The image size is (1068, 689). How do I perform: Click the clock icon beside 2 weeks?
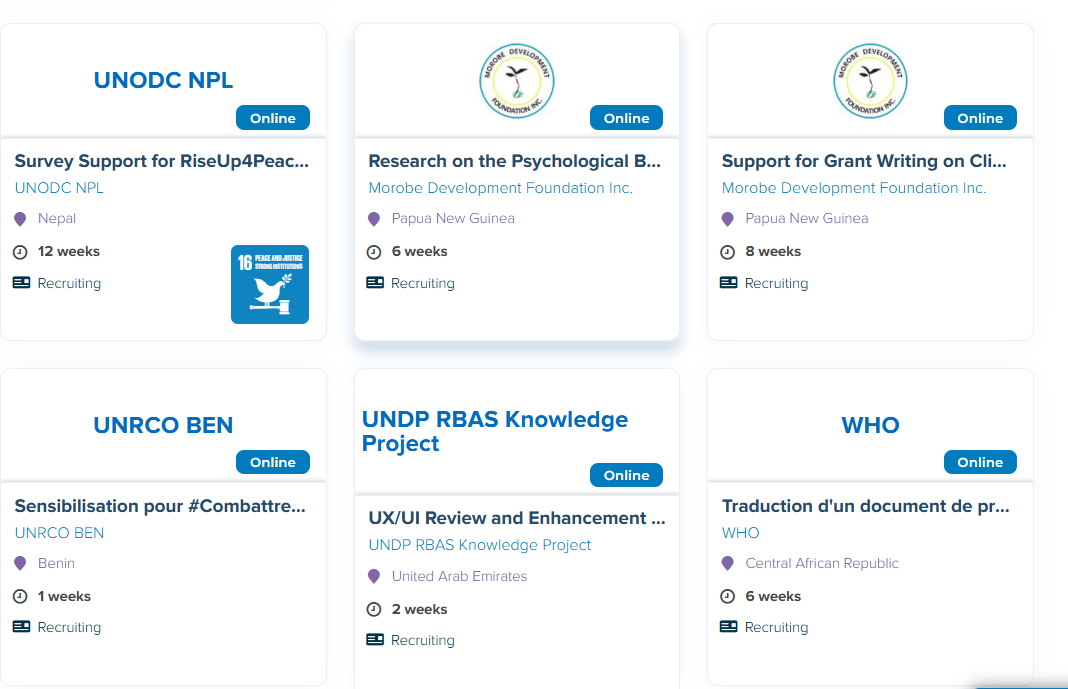click(x=374, y=609)
